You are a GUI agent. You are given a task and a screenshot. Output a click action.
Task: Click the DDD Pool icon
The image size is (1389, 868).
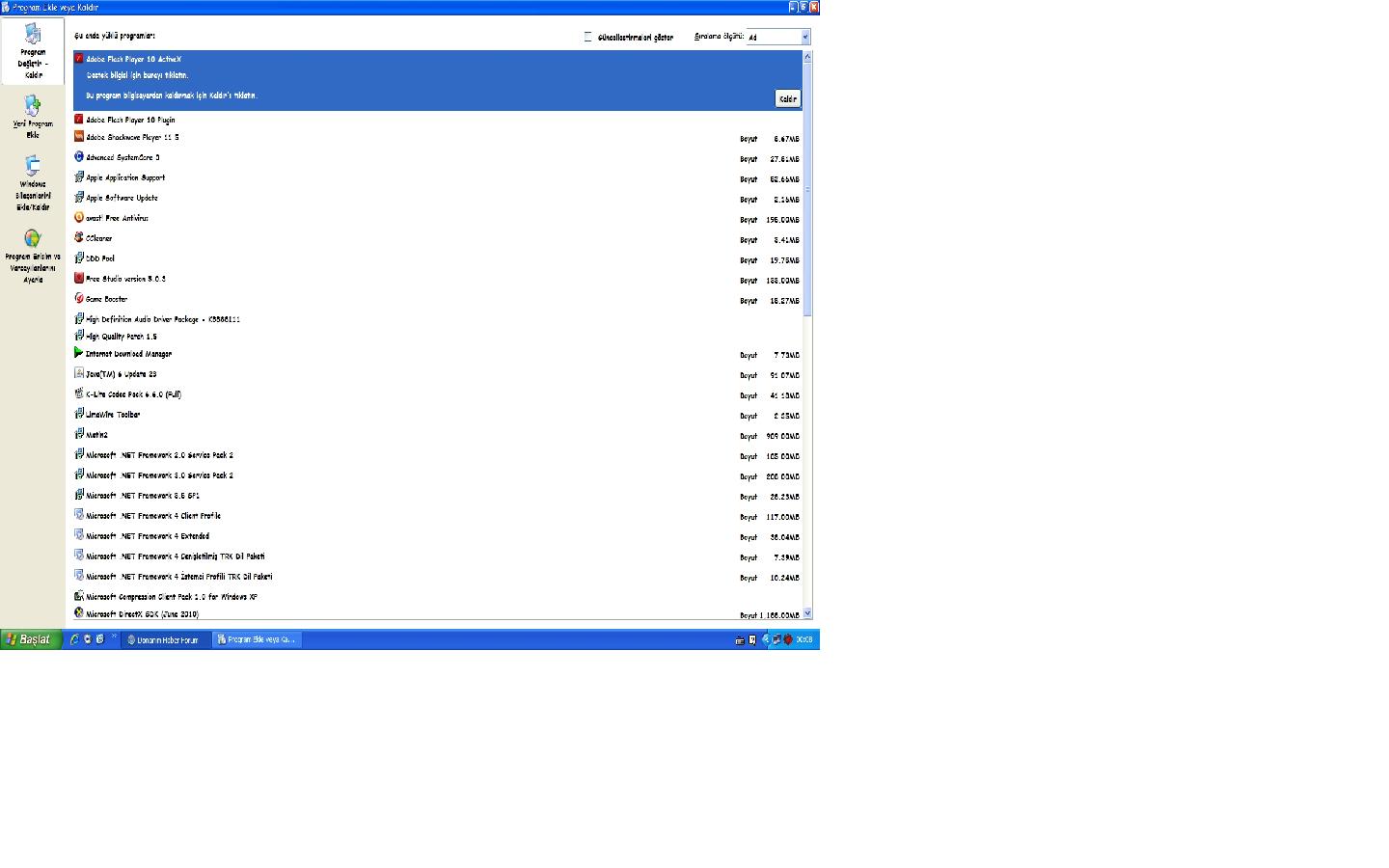(79, 258)
